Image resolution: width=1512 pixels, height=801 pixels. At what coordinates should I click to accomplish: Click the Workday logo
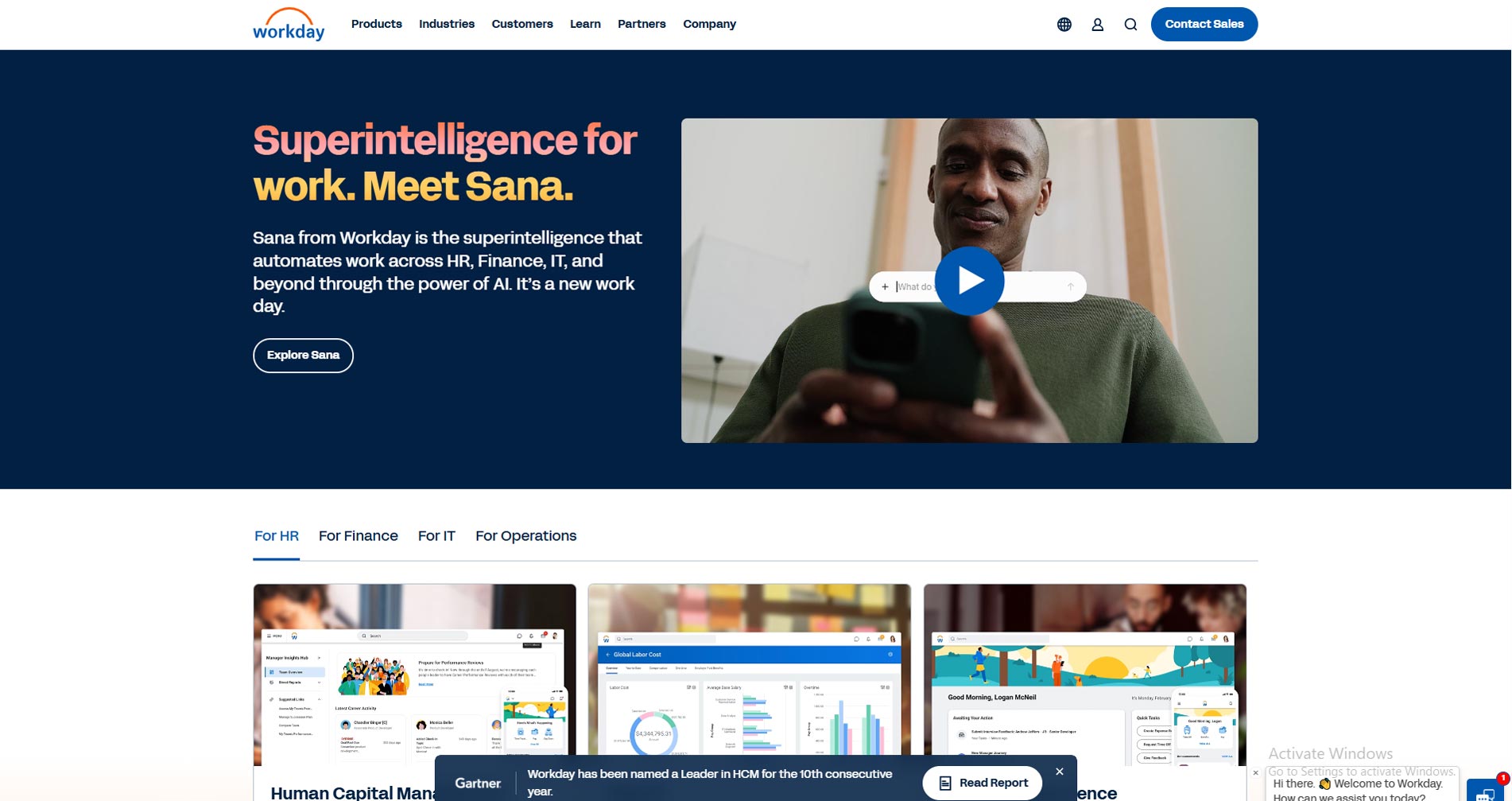(x=289, y=25)
